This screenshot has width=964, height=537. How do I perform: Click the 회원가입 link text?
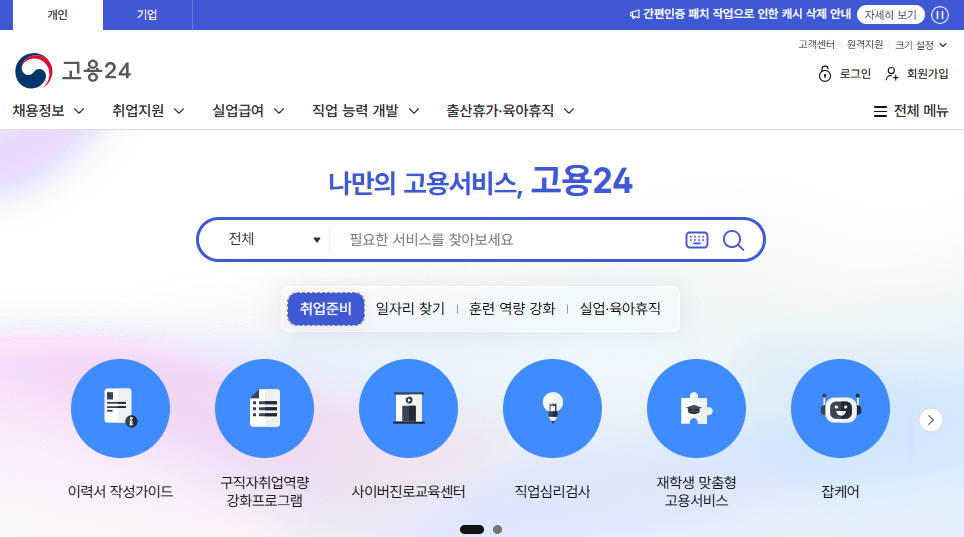click(928, 74)
